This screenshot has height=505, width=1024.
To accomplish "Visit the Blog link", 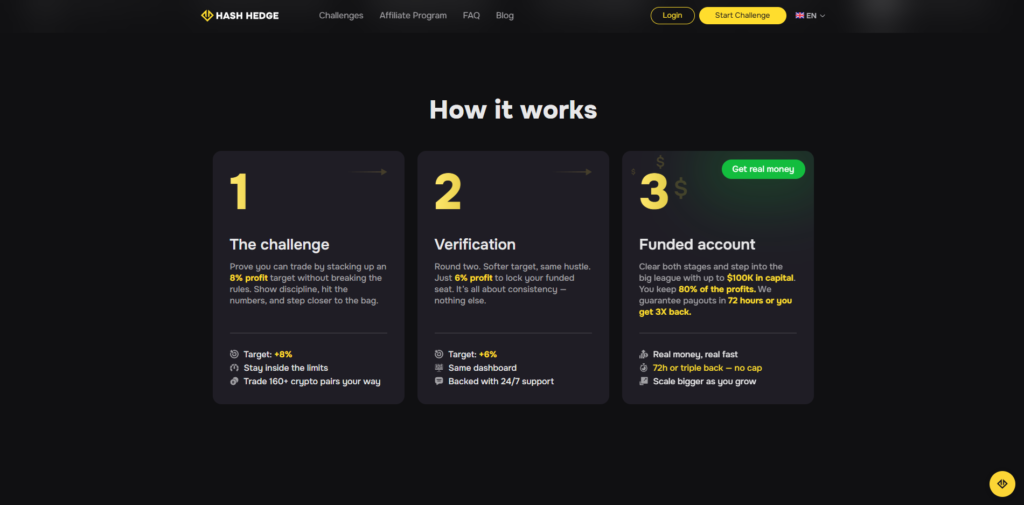I will [504, 16].
